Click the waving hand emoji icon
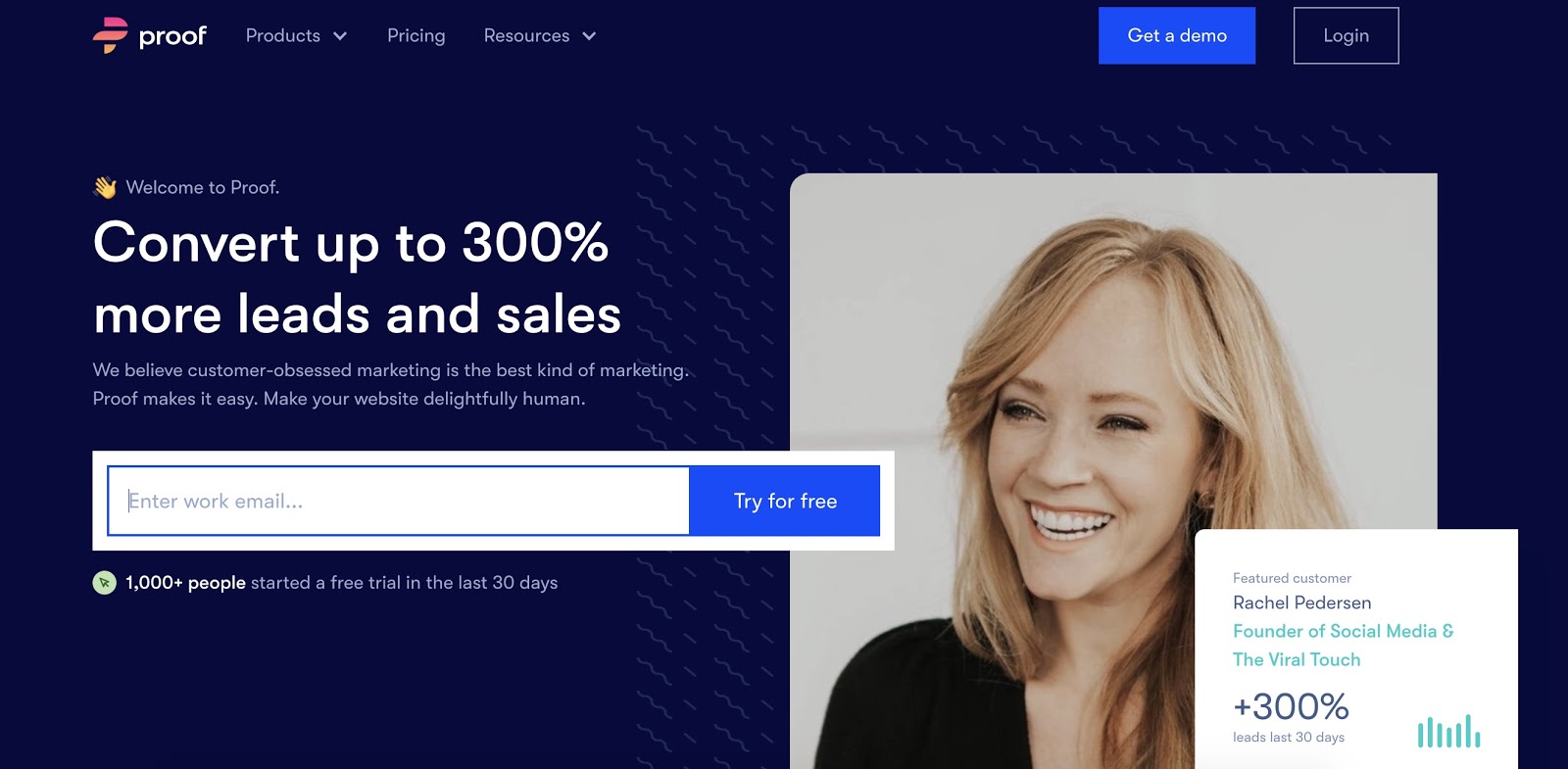Screen dimensions: 1568x769 [x=105, y=187]
